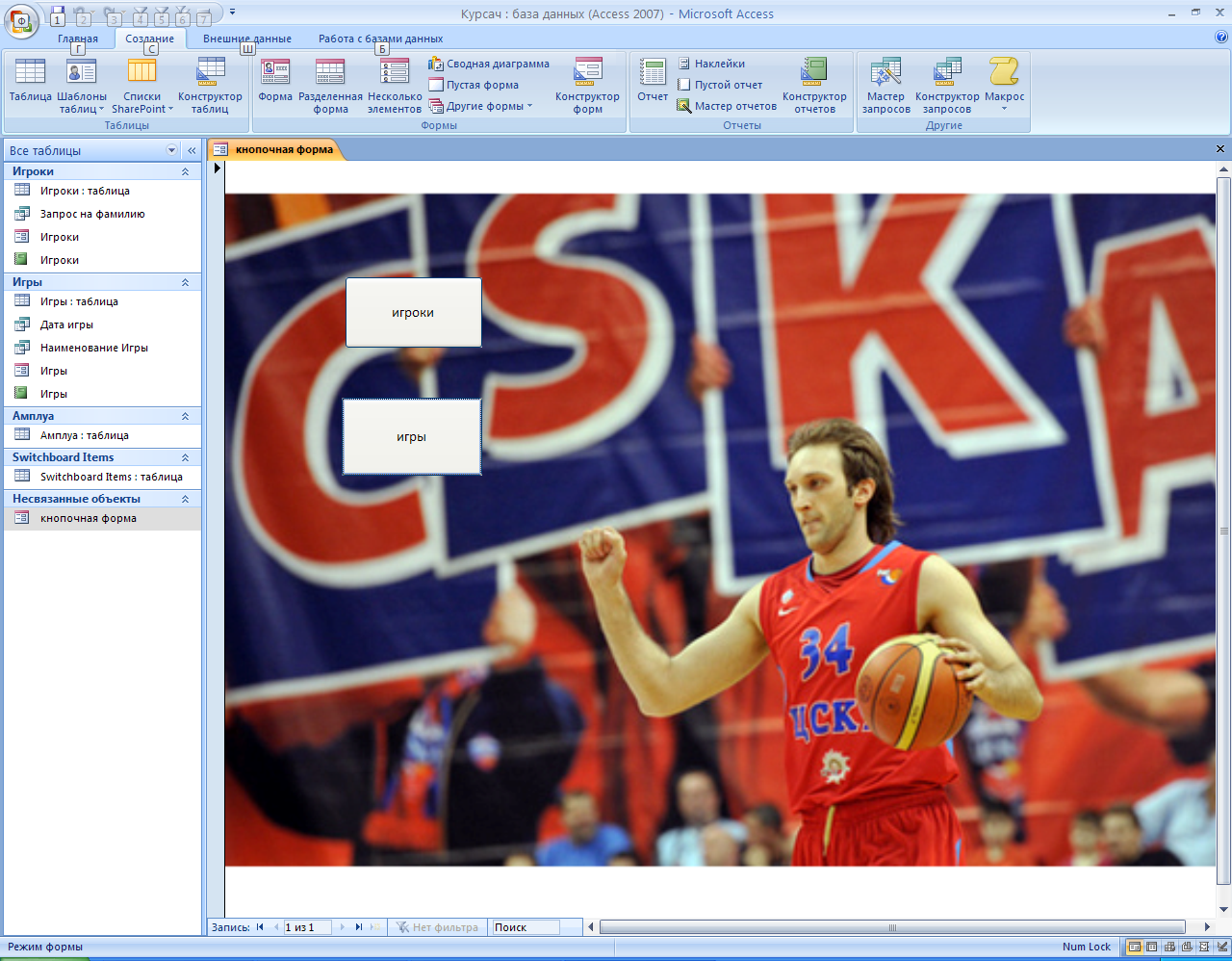1232x961 pixels.
Task: Select Игроки : таблица in navigation pane
Action: [103, 191]
